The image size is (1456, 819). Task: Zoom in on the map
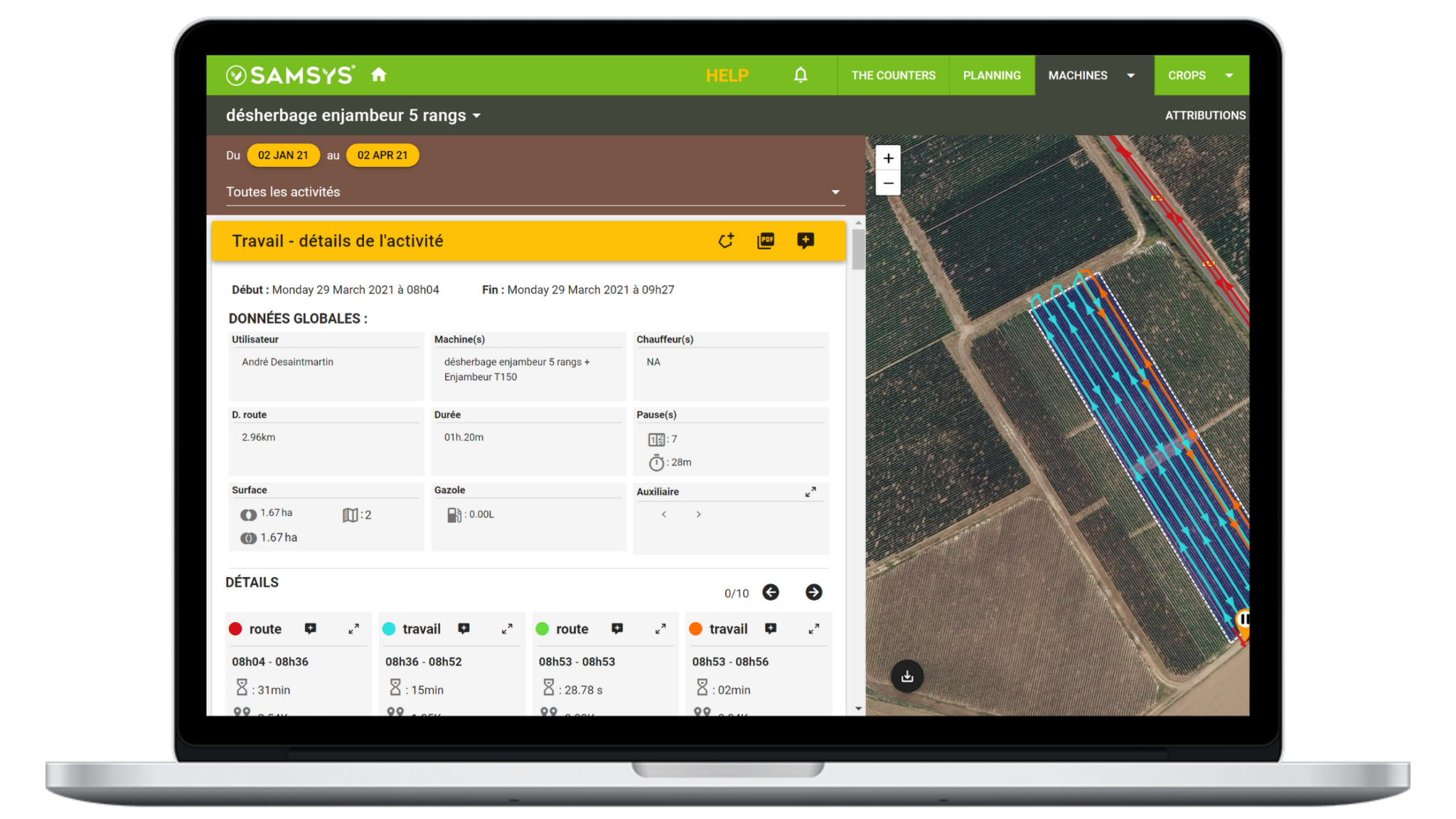888,158
